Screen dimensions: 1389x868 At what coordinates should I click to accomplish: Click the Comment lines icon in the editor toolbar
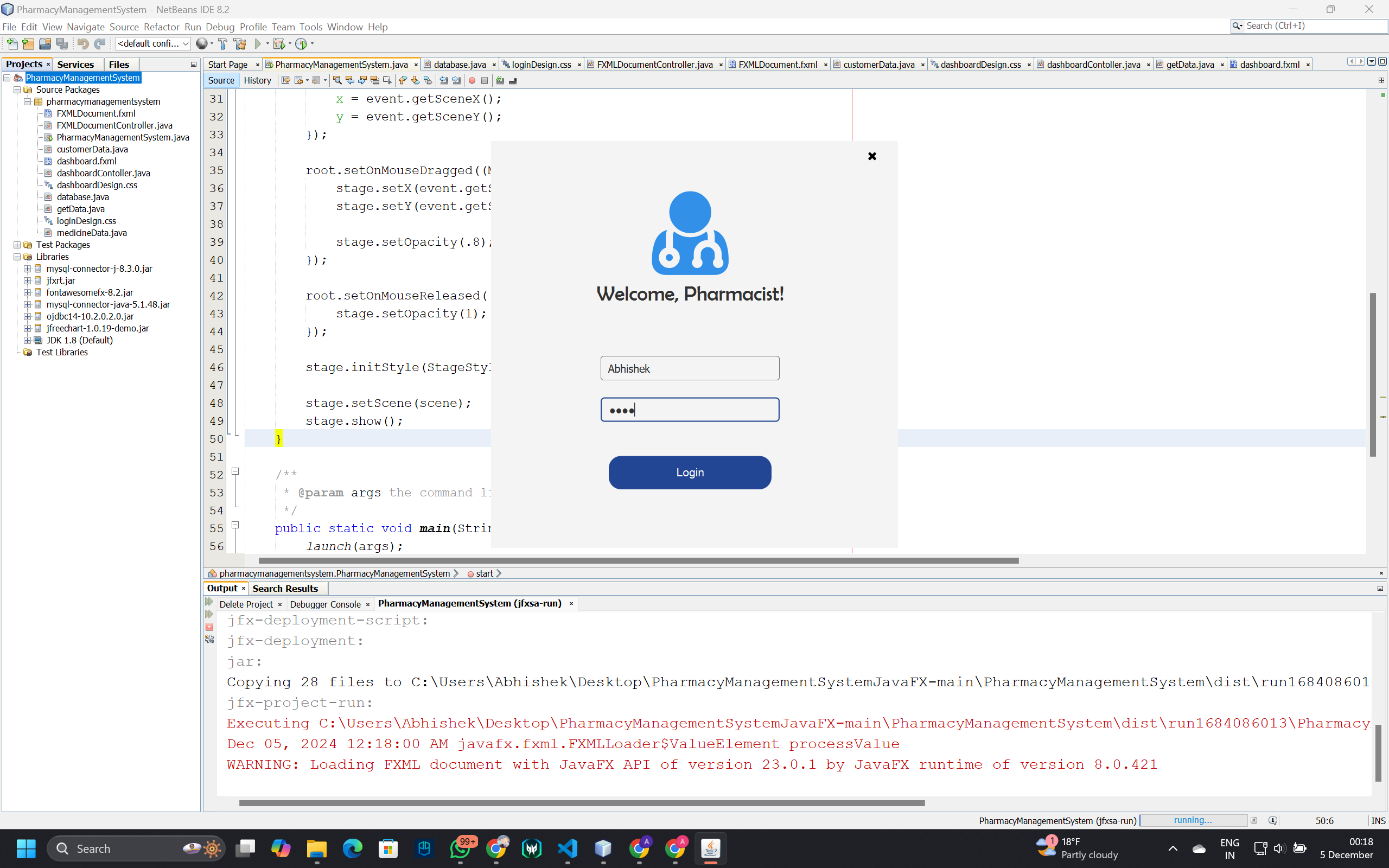(x=500, y=80)
